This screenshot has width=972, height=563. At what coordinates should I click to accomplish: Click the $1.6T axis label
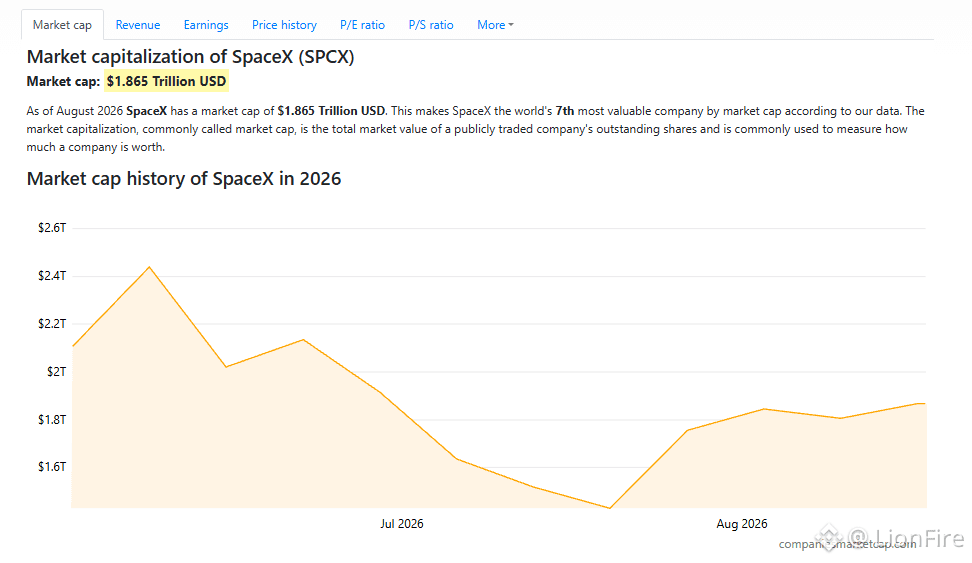click(52, 466)
